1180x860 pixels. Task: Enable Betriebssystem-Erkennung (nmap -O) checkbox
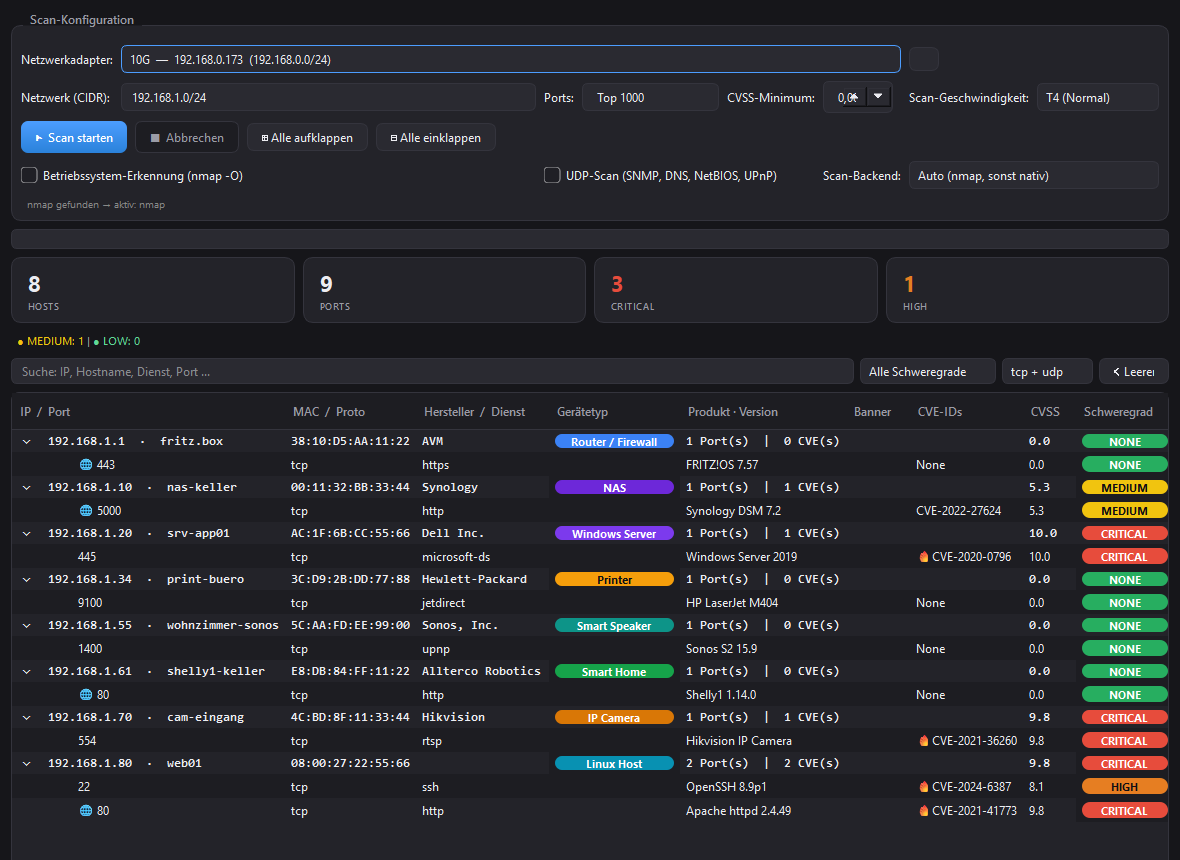pyautogui.click(x=29, y=175)
